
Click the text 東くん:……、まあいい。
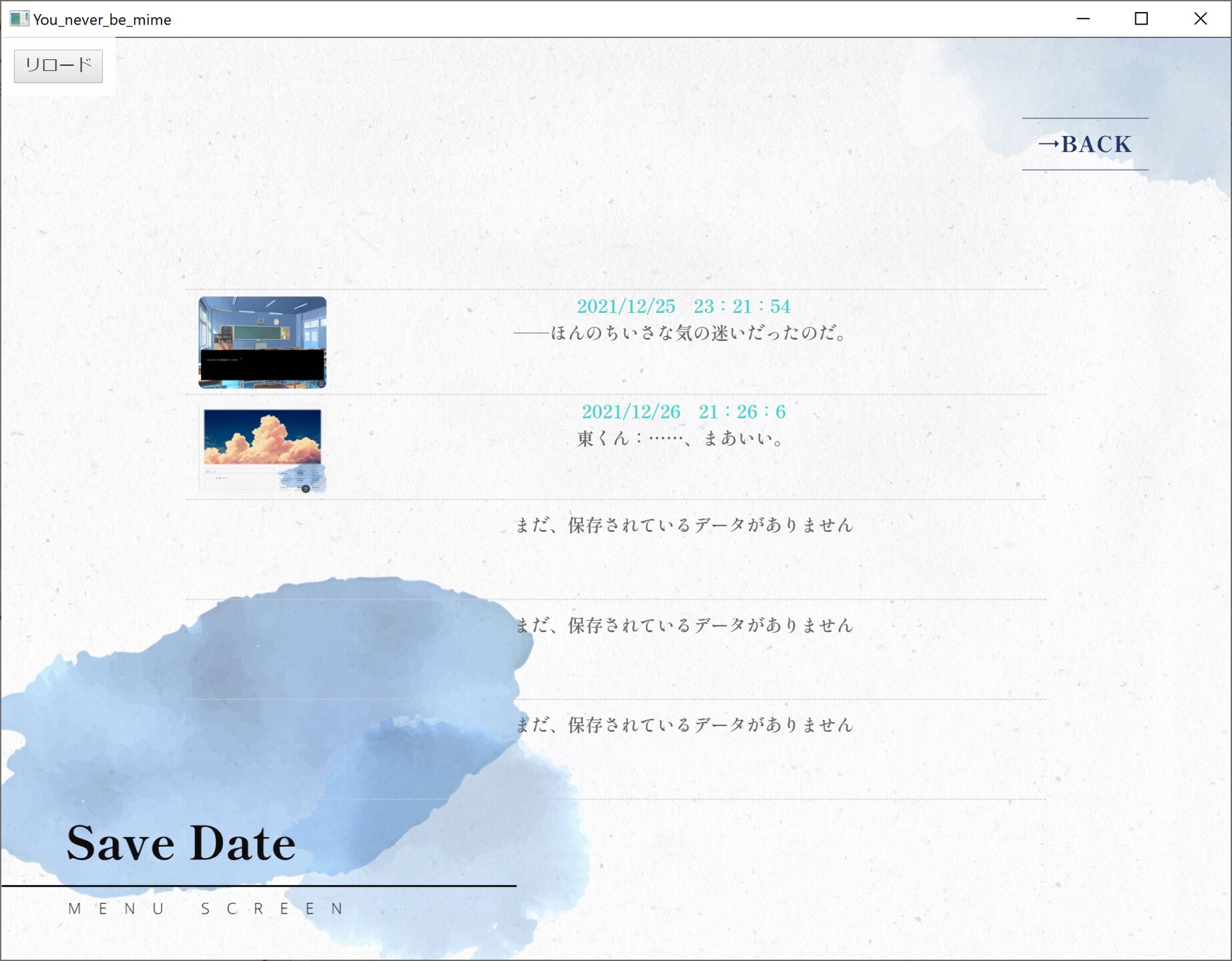(681, 438)
